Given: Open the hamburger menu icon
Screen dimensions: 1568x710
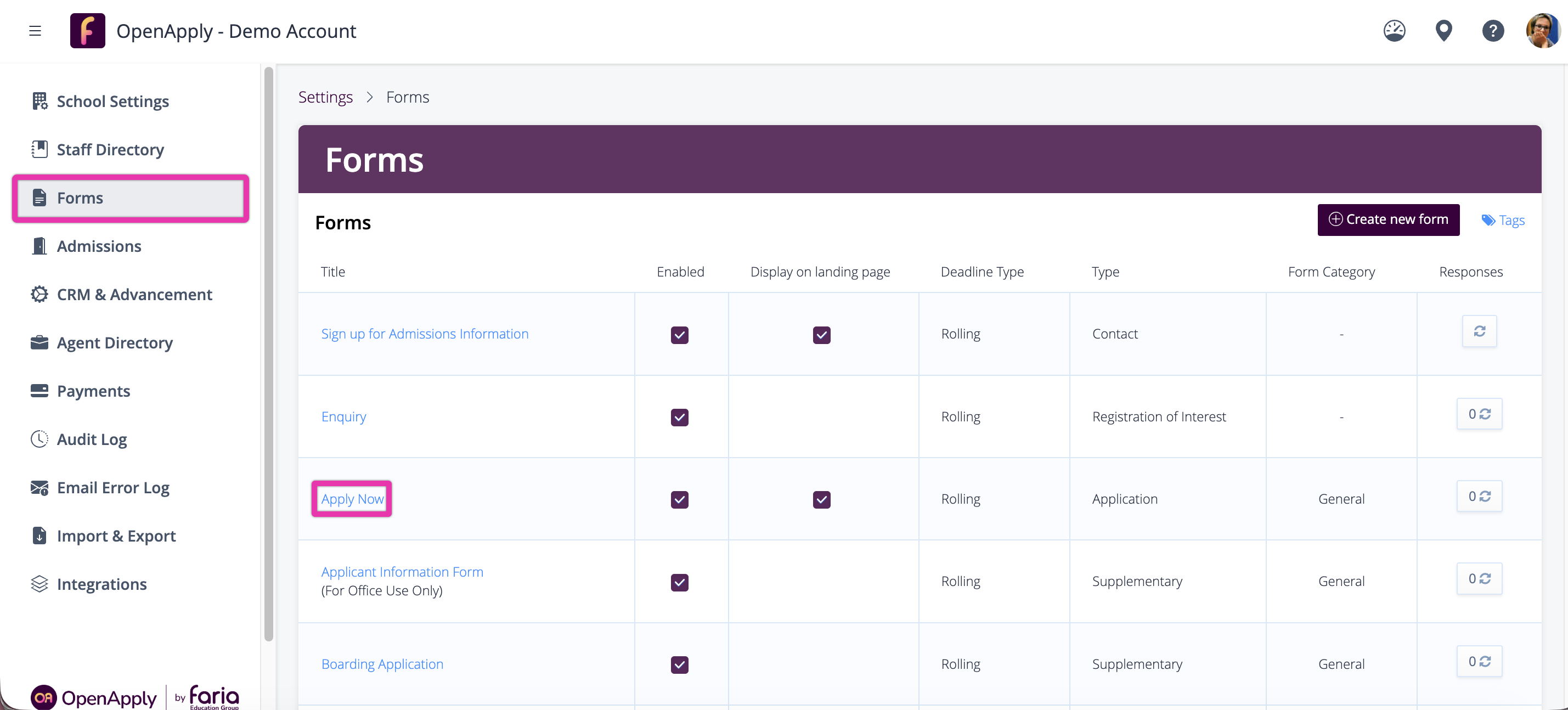Looking at the screenshot, I should coord(35,30).
